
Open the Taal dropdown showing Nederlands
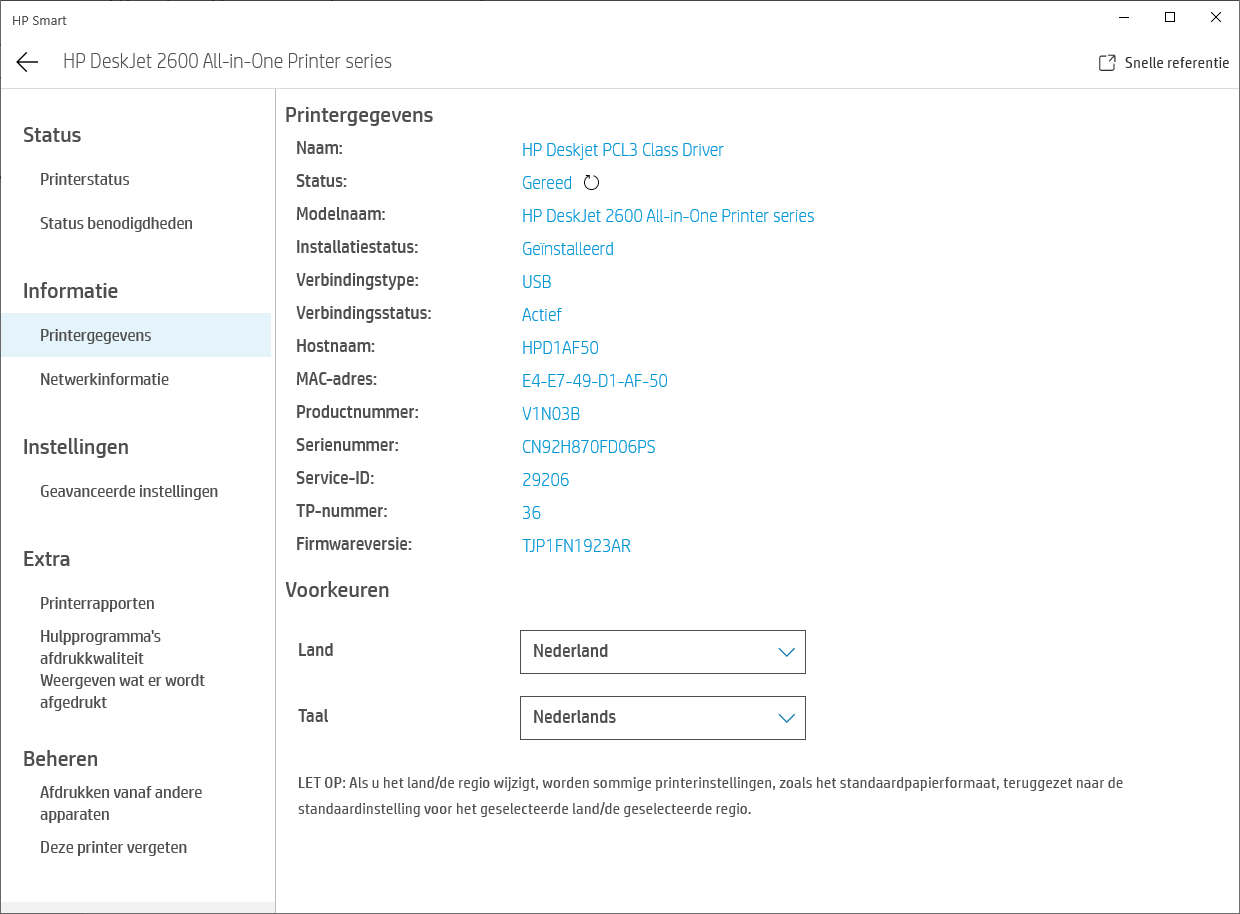point(663,718)
